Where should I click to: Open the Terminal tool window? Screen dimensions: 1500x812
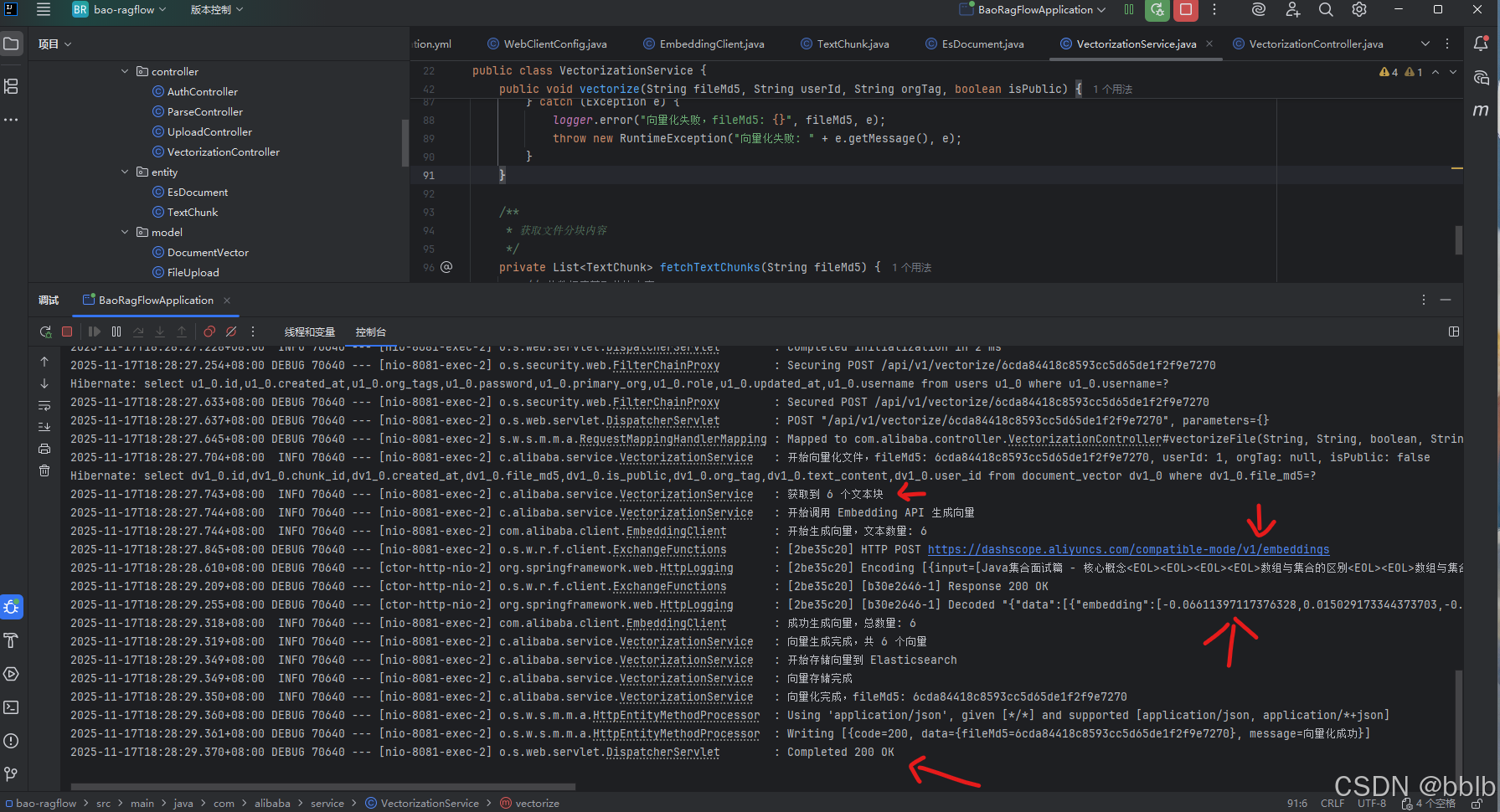coord(11,707)
